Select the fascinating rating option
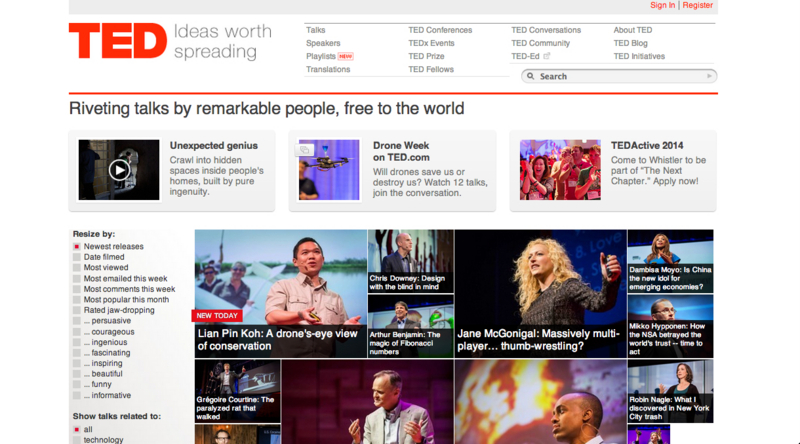The image size is (800, 444). pos(77,353)
